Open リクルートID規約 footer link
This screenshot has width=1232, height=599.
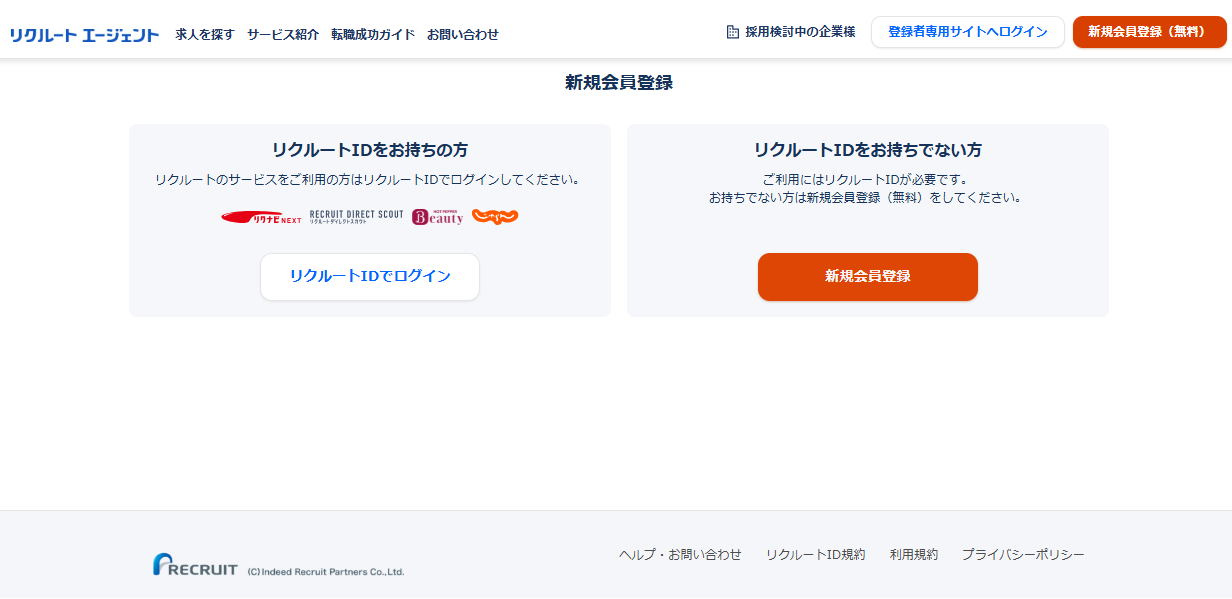(816, 554)
